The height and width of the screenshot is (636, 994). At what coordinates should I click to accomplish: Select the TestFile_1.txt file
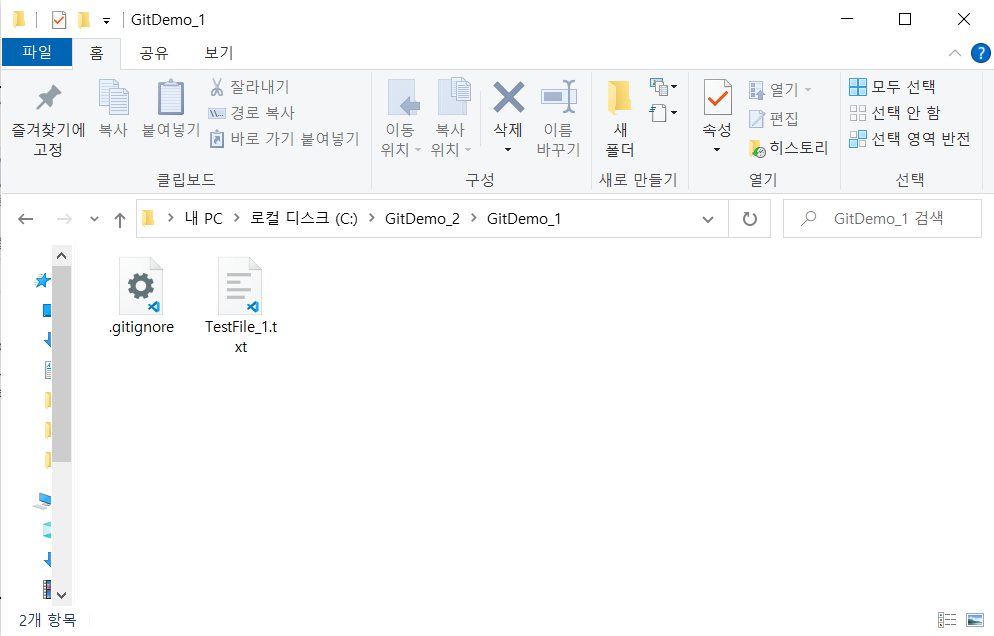[241, 306]
